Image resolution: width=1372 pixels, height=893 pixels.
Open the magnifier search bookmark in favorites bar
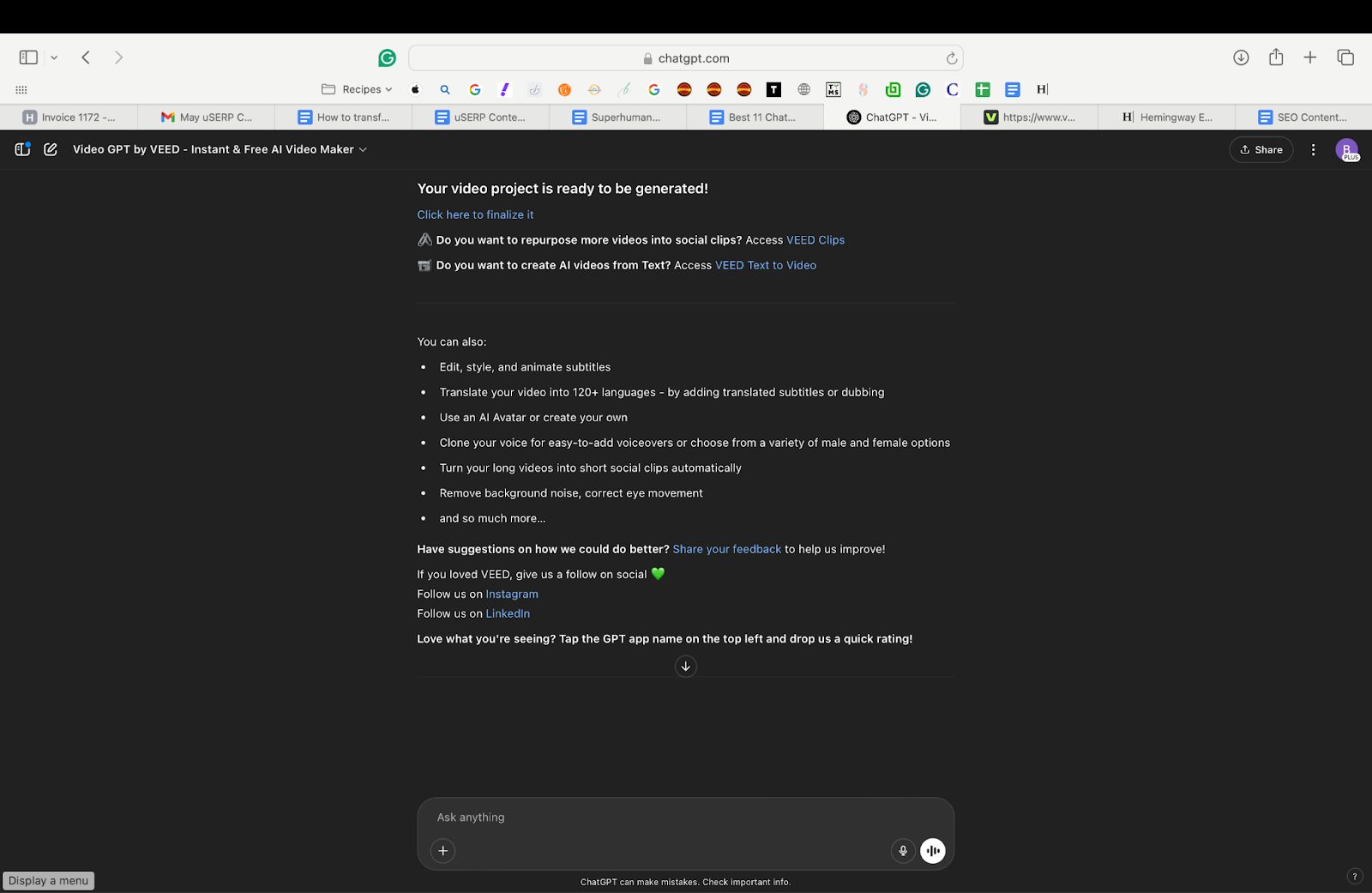(x=445, y=89)
